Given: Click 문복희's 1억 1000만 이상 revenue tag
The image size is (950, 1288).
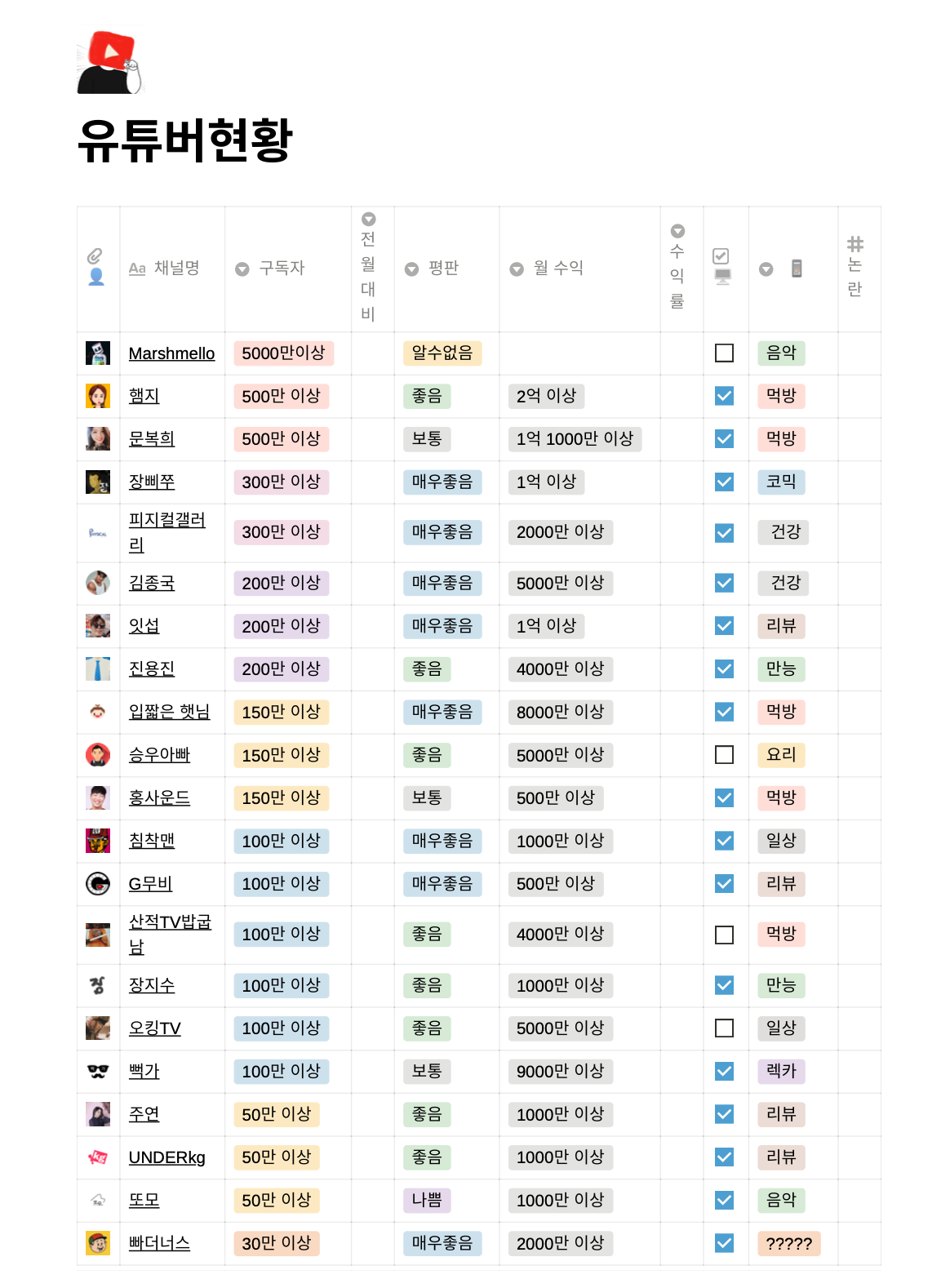Looking at the screenshot, I should pos(575,439).
